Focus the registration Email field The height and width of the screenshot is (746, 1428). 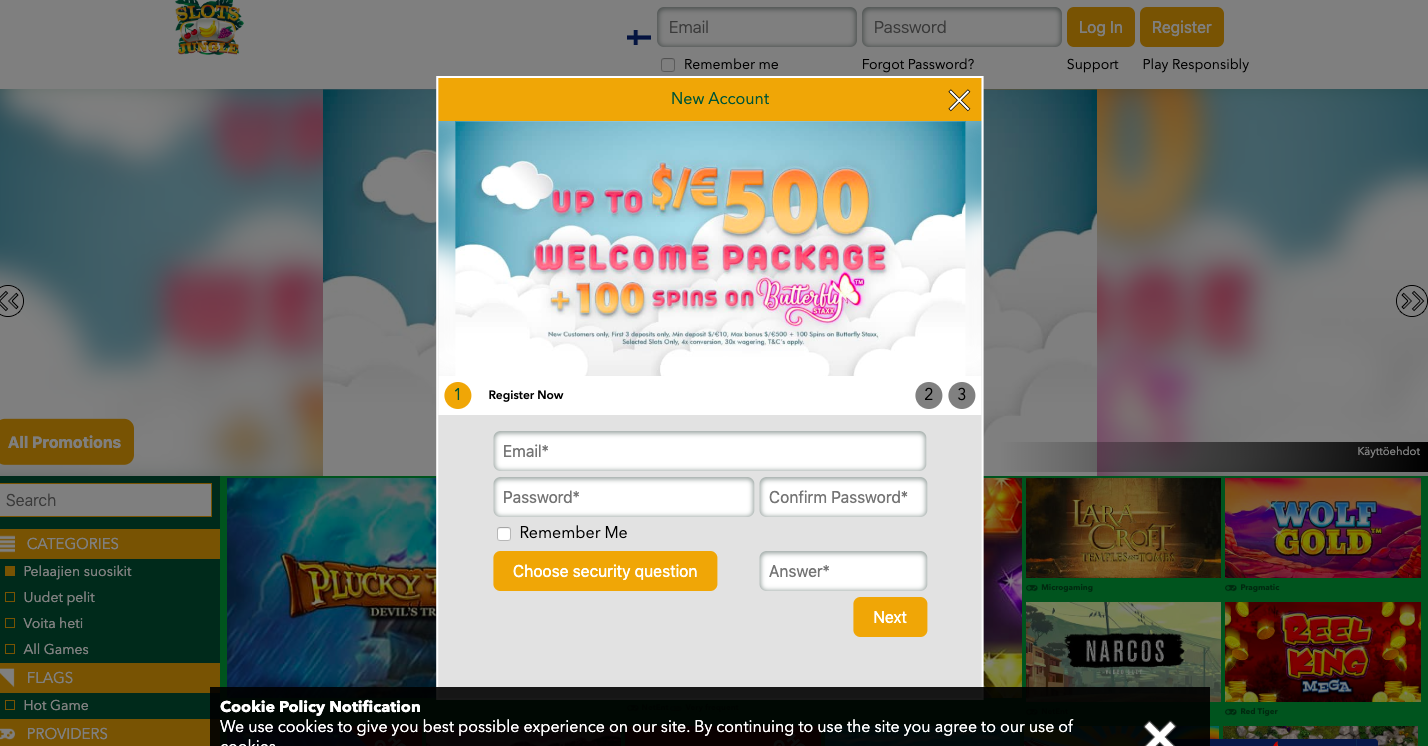710,451
